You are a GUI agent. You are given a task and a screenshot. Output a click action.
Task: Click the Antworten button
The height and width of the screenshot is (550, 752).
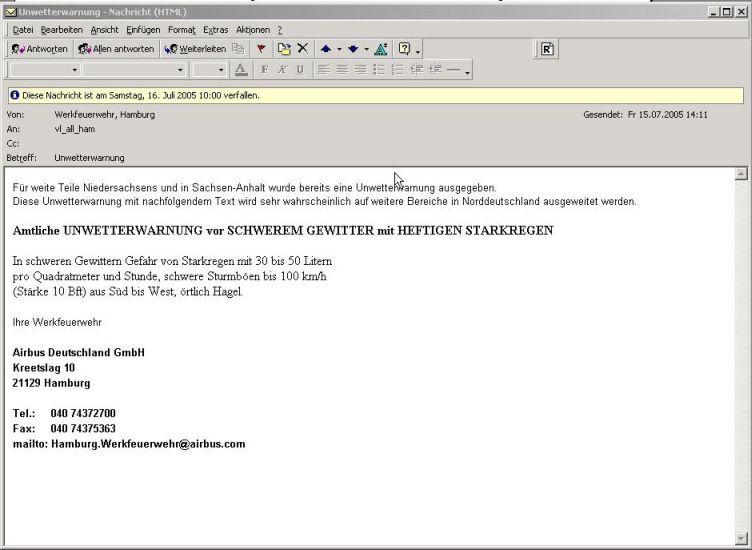[40, 49]
